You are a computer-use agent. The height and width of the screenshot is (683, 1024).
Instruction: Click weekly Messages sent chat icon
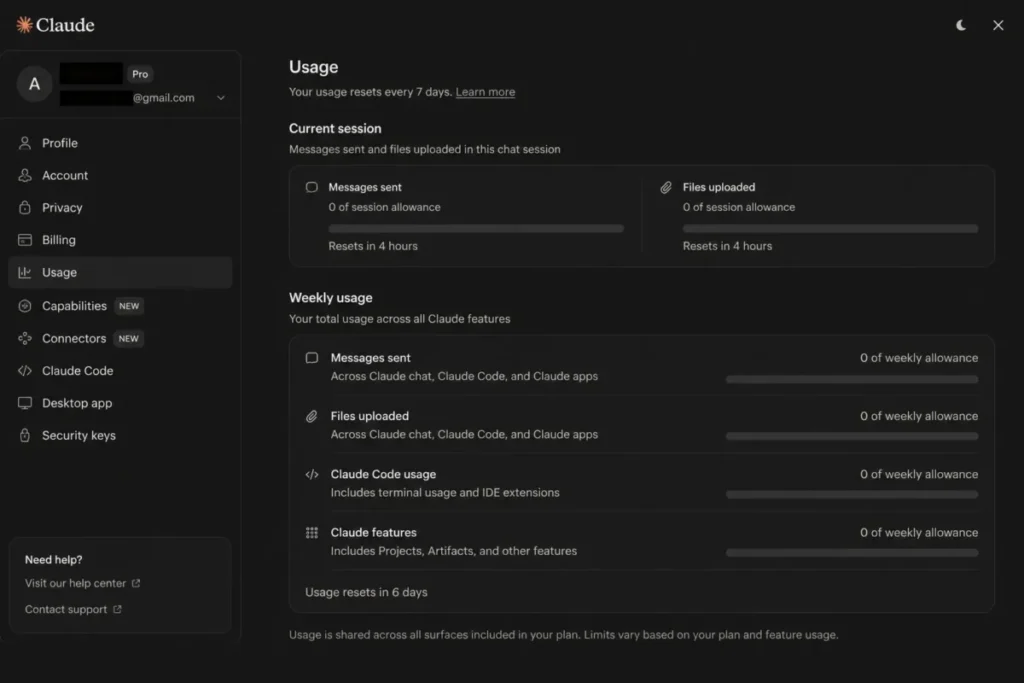click(x=312, y=358)
